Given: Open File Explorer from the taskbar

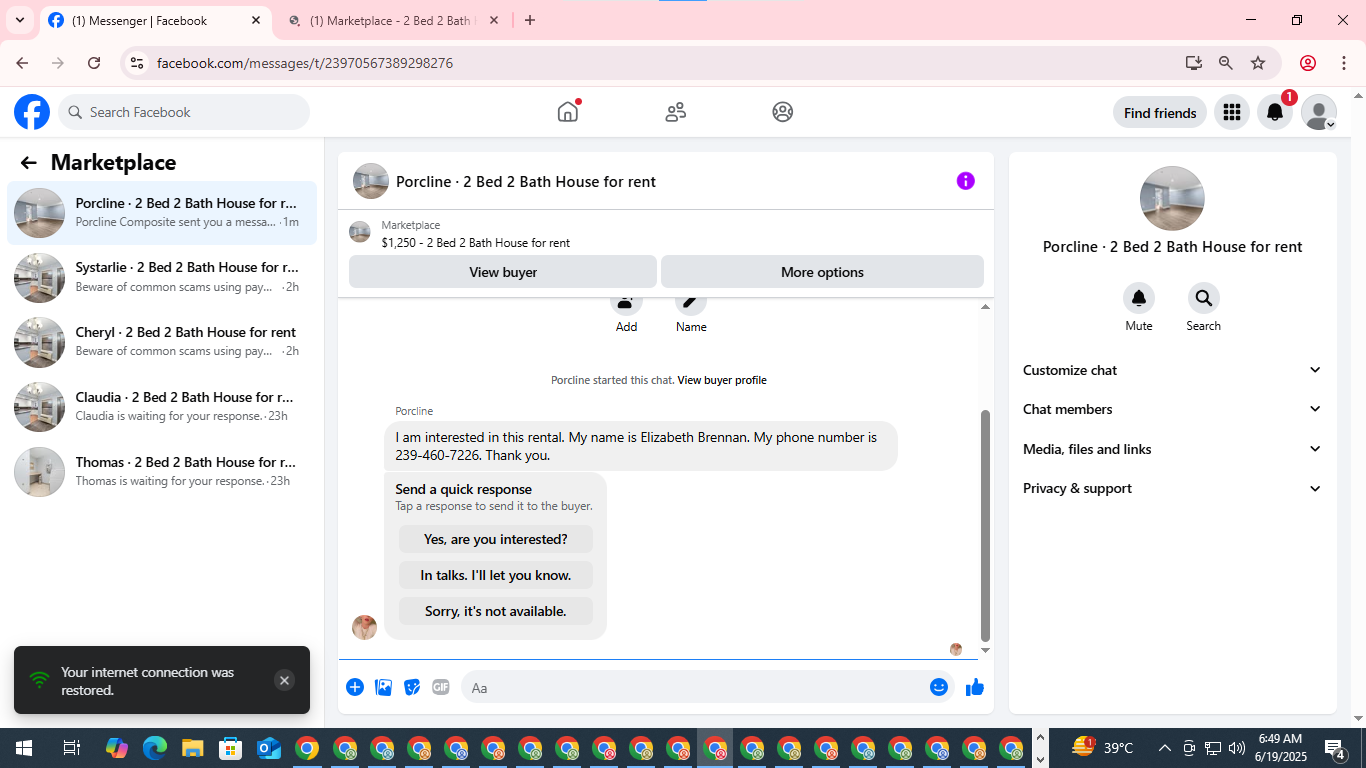Looking at the screenshot, I should click(x=193, y=748).
